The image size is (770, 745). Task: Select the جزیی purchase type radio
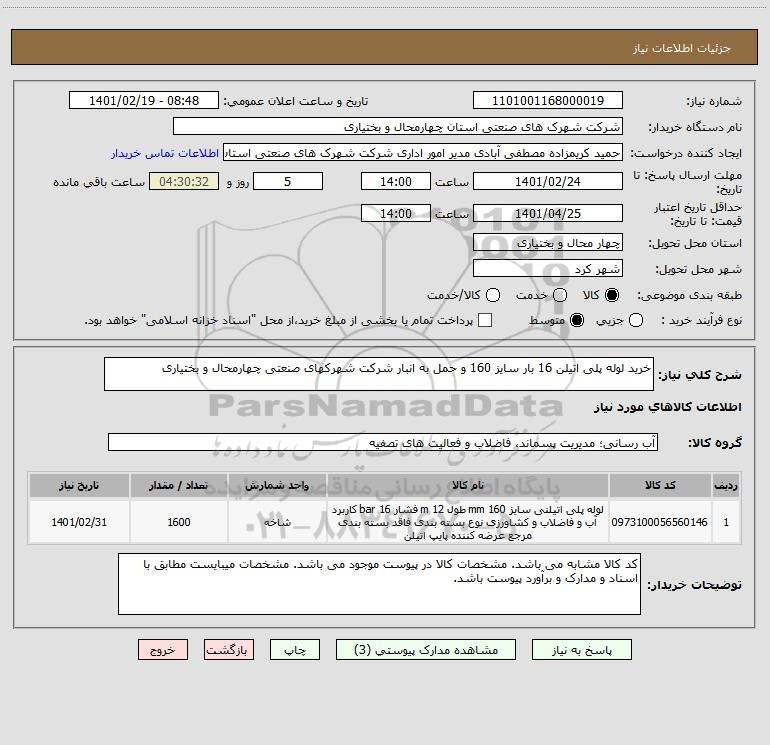pyautogui.click(x=636, y=320)
